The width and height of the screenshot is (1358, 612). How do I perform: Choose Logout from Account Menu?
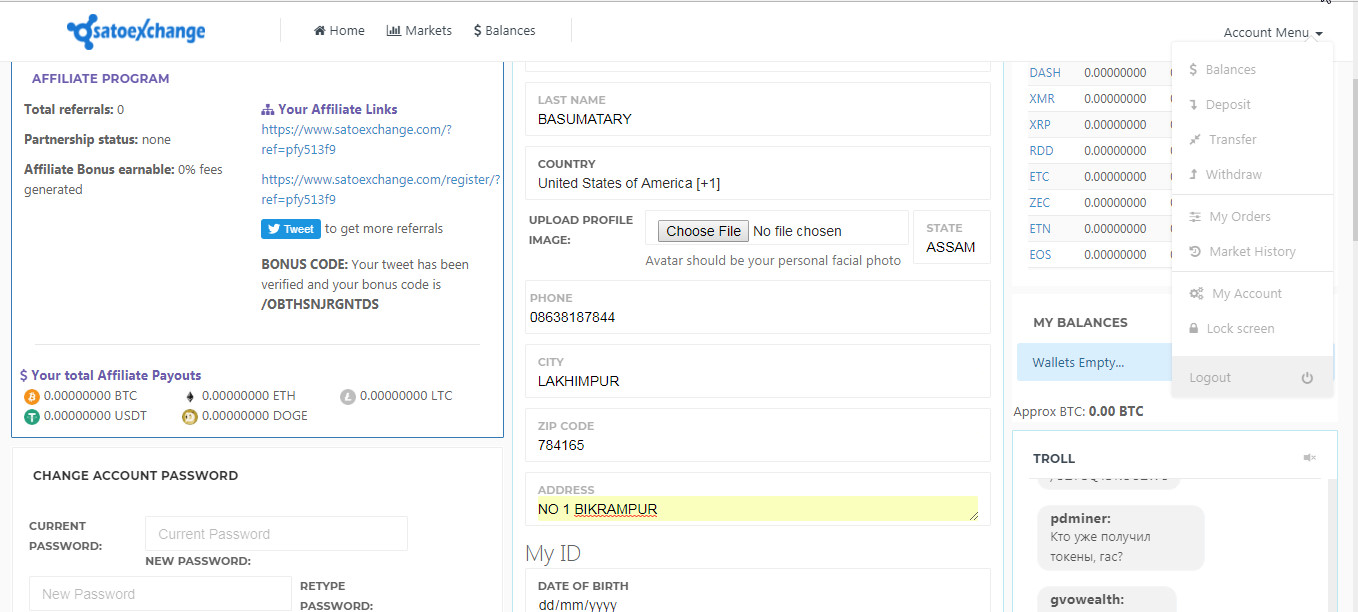1252,378
